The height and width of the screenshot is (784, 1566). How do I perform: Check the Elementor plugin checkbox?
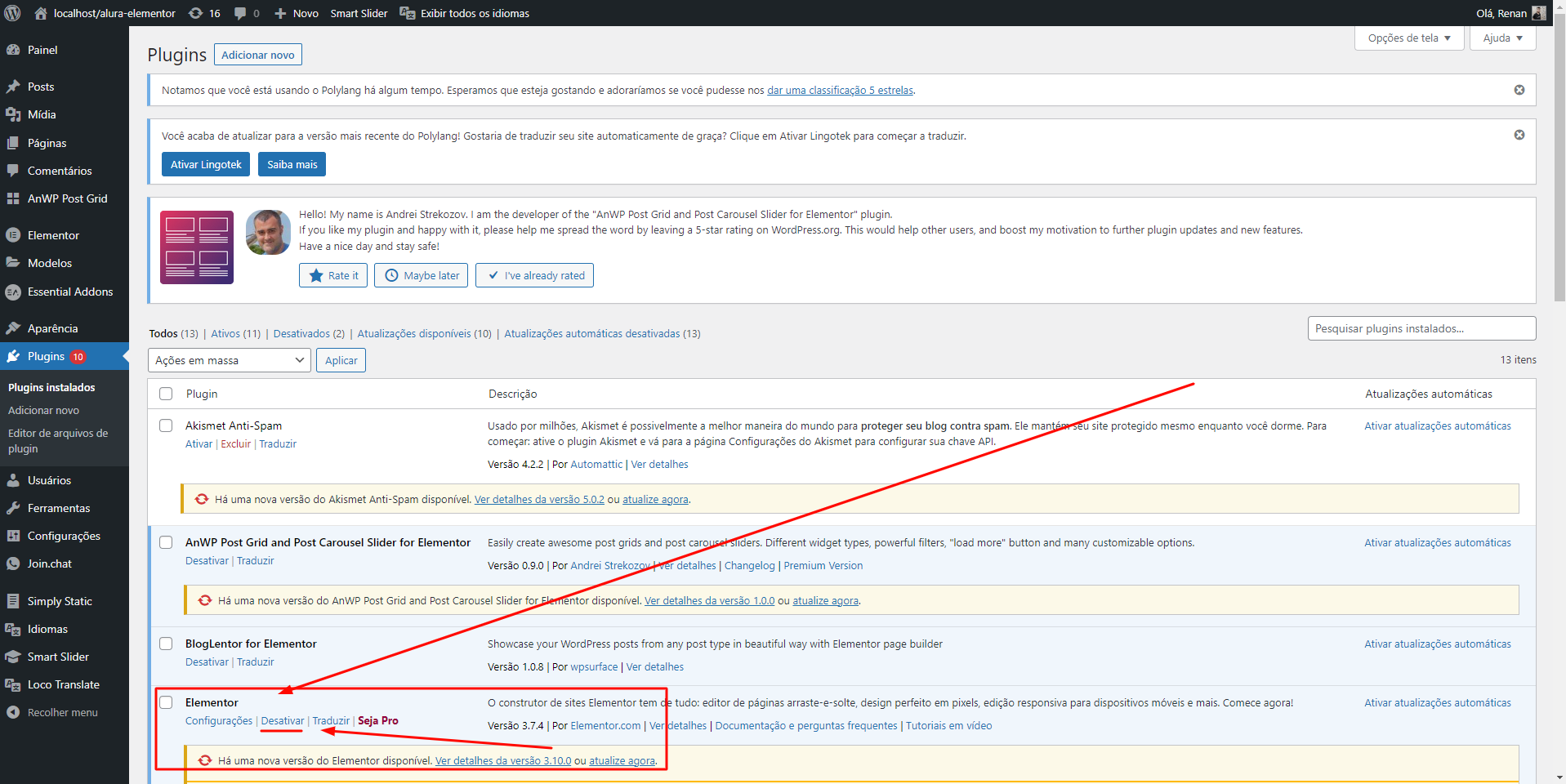(166, 702)
